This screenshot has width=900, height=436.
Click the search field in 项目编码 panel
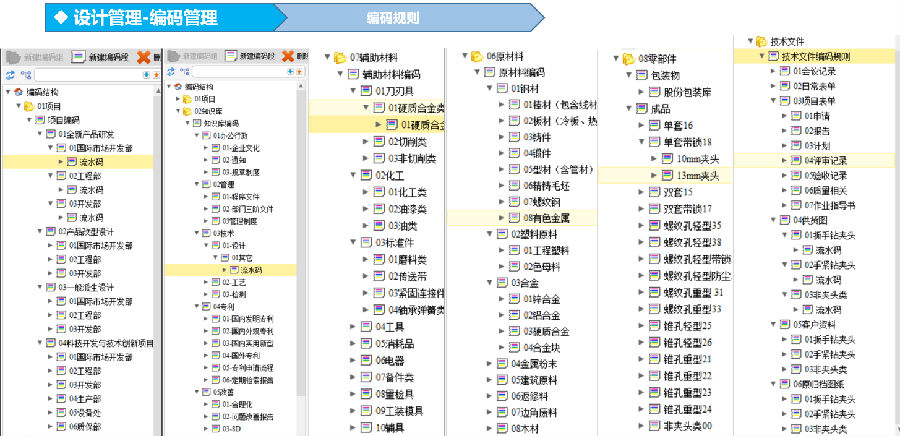coord(88,75)
